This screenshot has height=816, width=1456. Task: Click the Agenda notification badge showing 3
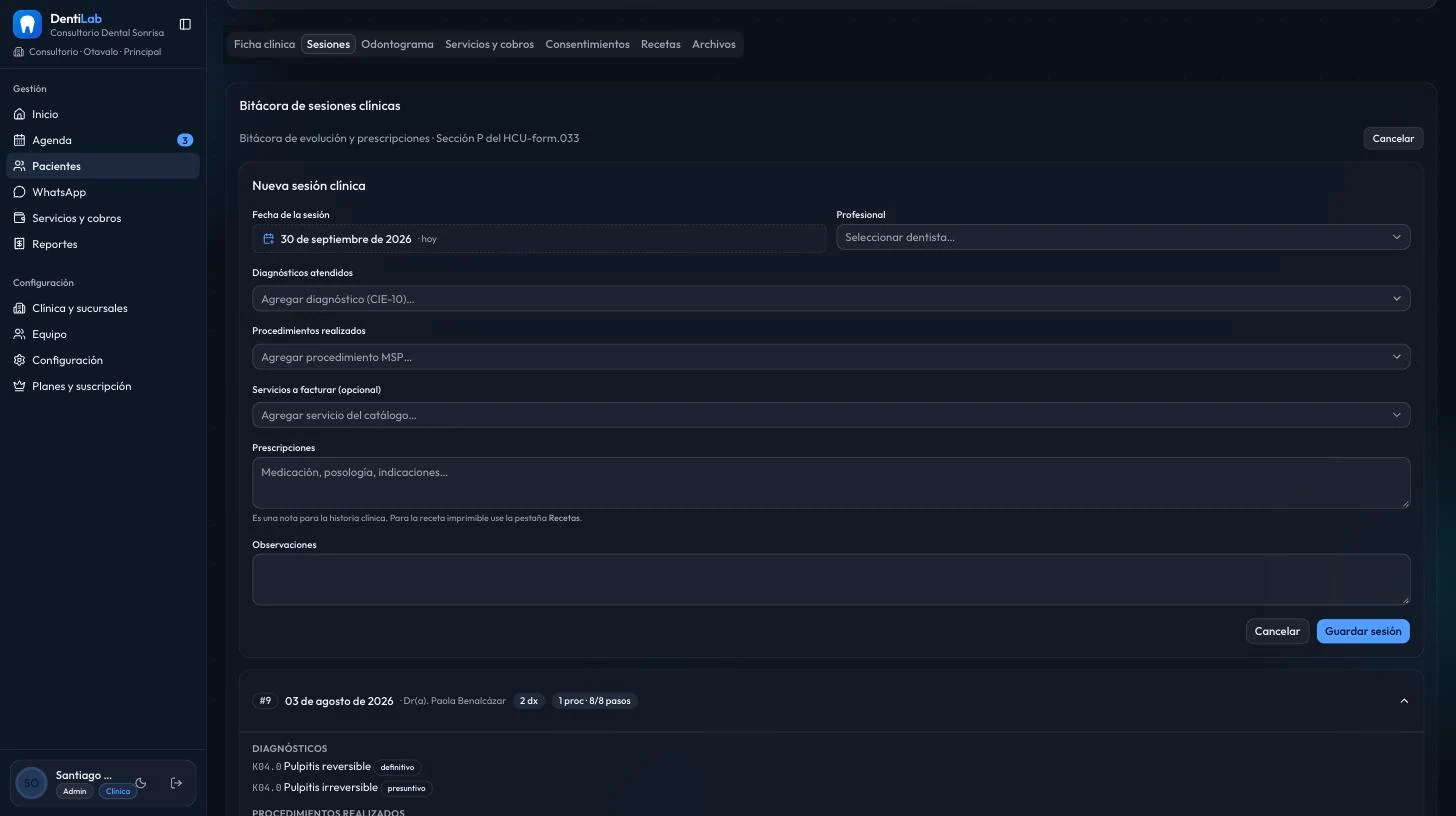click(185, 140)
